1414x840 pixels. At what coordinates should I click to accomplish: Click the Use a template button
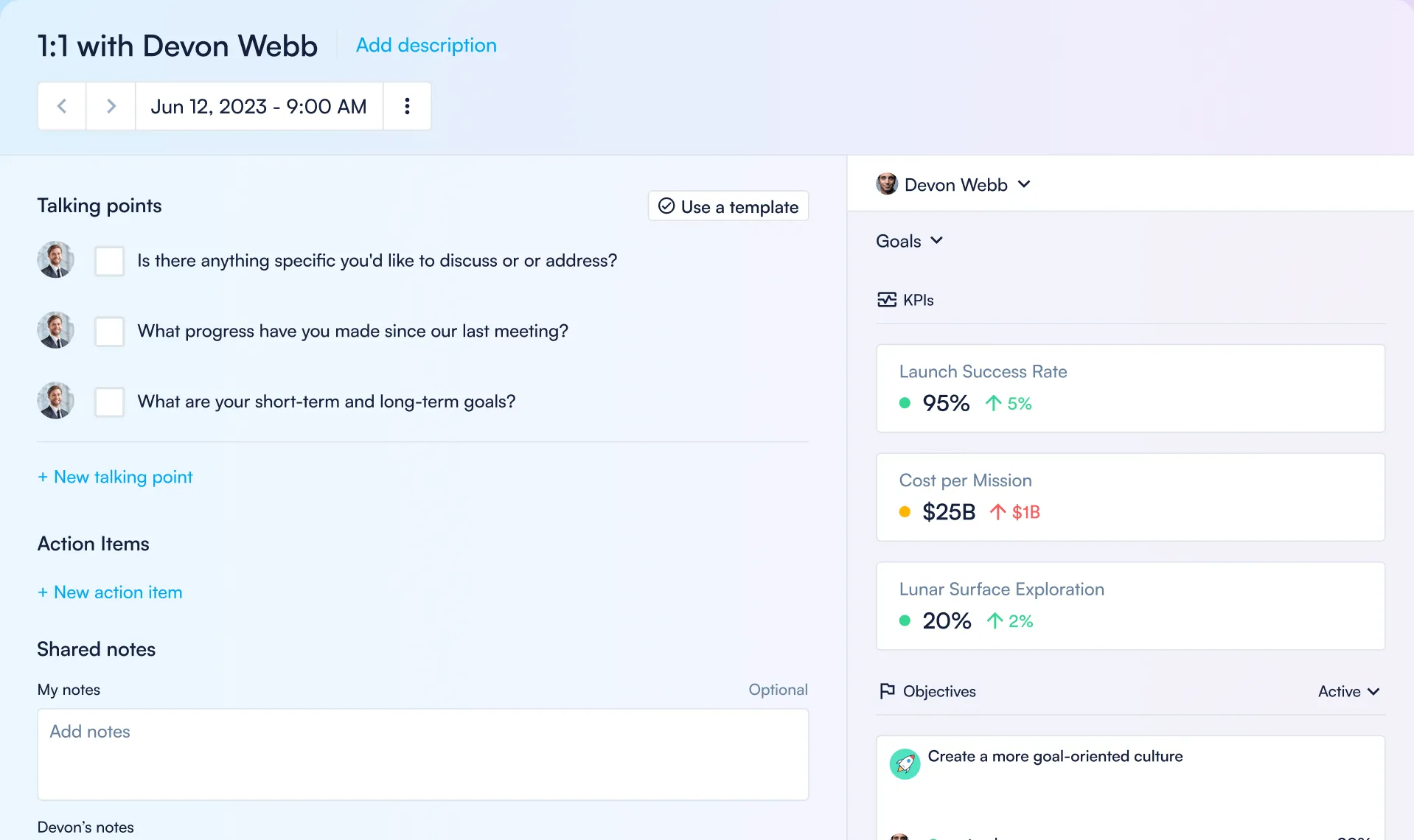[x=727, y=206]
